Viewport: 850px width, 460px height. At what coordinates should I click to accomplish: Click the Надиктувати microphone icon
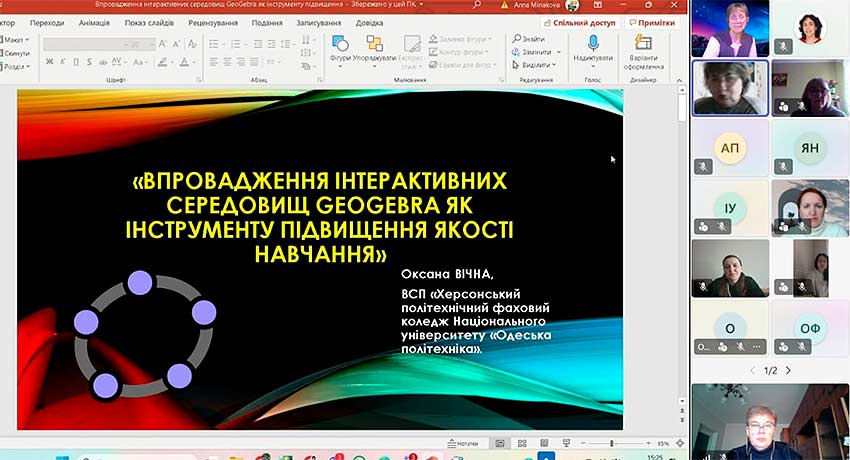click(x=593, y=43)
